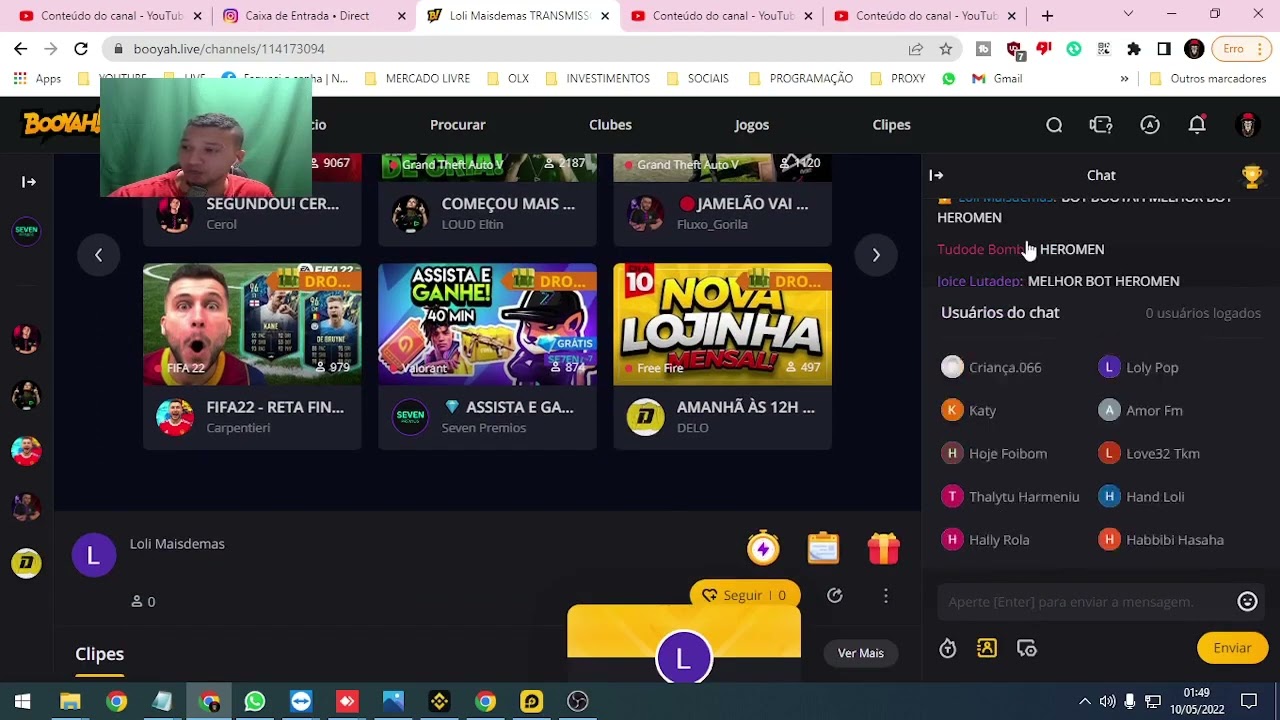Click the Windows Start button
Viewport: 1280px width, 720px height.
(22, 702)
